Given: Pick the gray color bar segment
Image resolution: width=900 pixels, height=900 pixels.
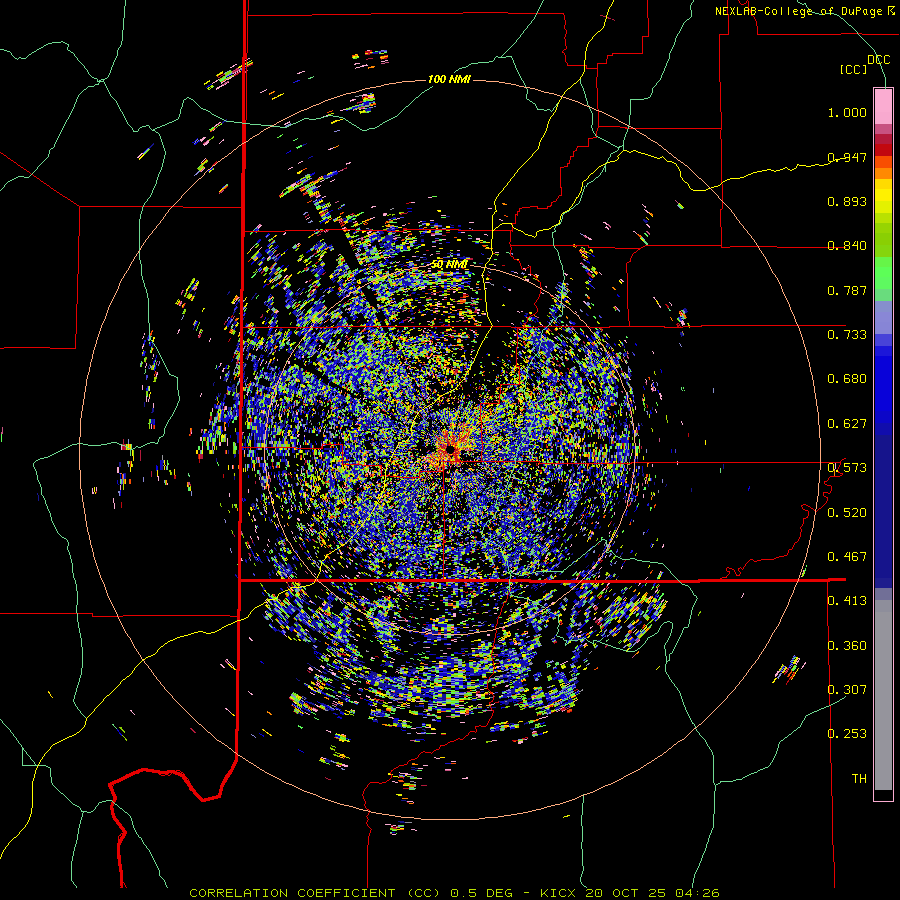Looking at the screenshot, I should (x=883, y=695).
